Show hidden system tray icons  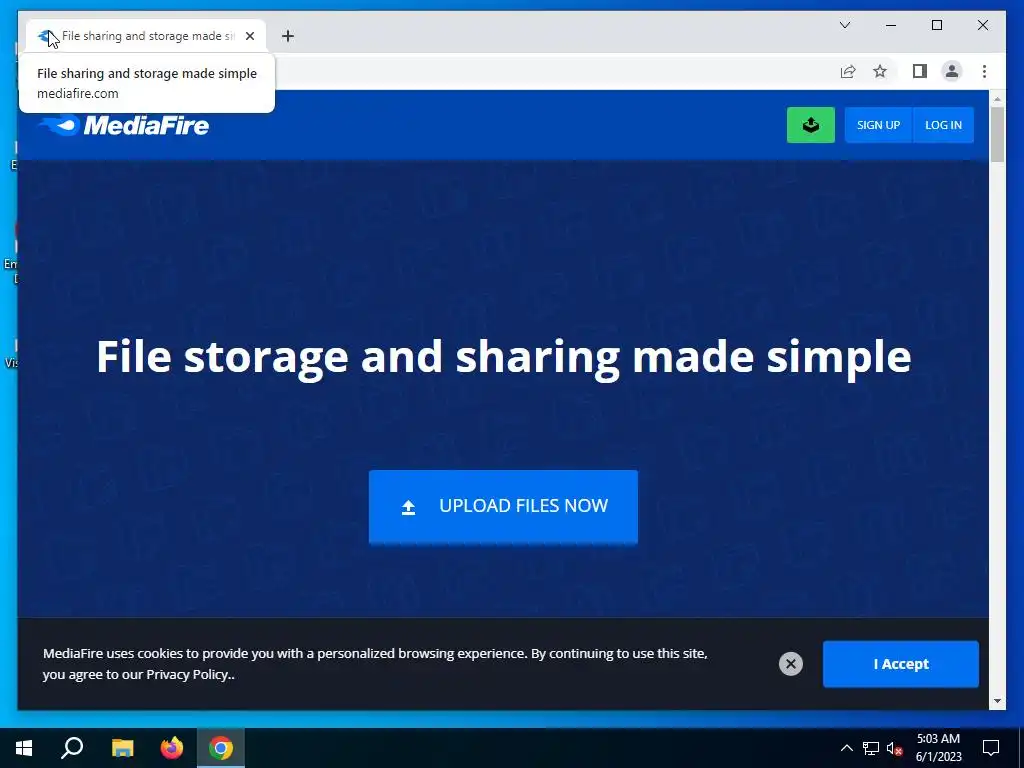(846, 748)
